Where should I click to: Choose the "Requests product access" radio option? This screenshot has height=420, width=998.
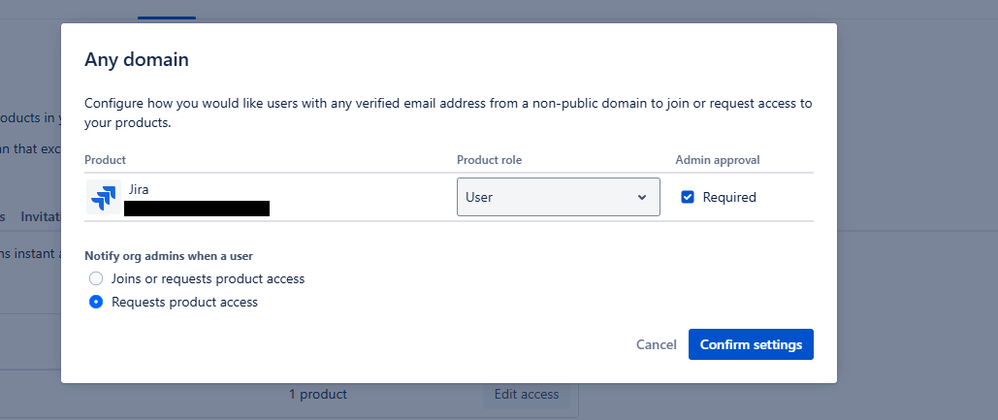pyautogui.click(x=96, y=302)
